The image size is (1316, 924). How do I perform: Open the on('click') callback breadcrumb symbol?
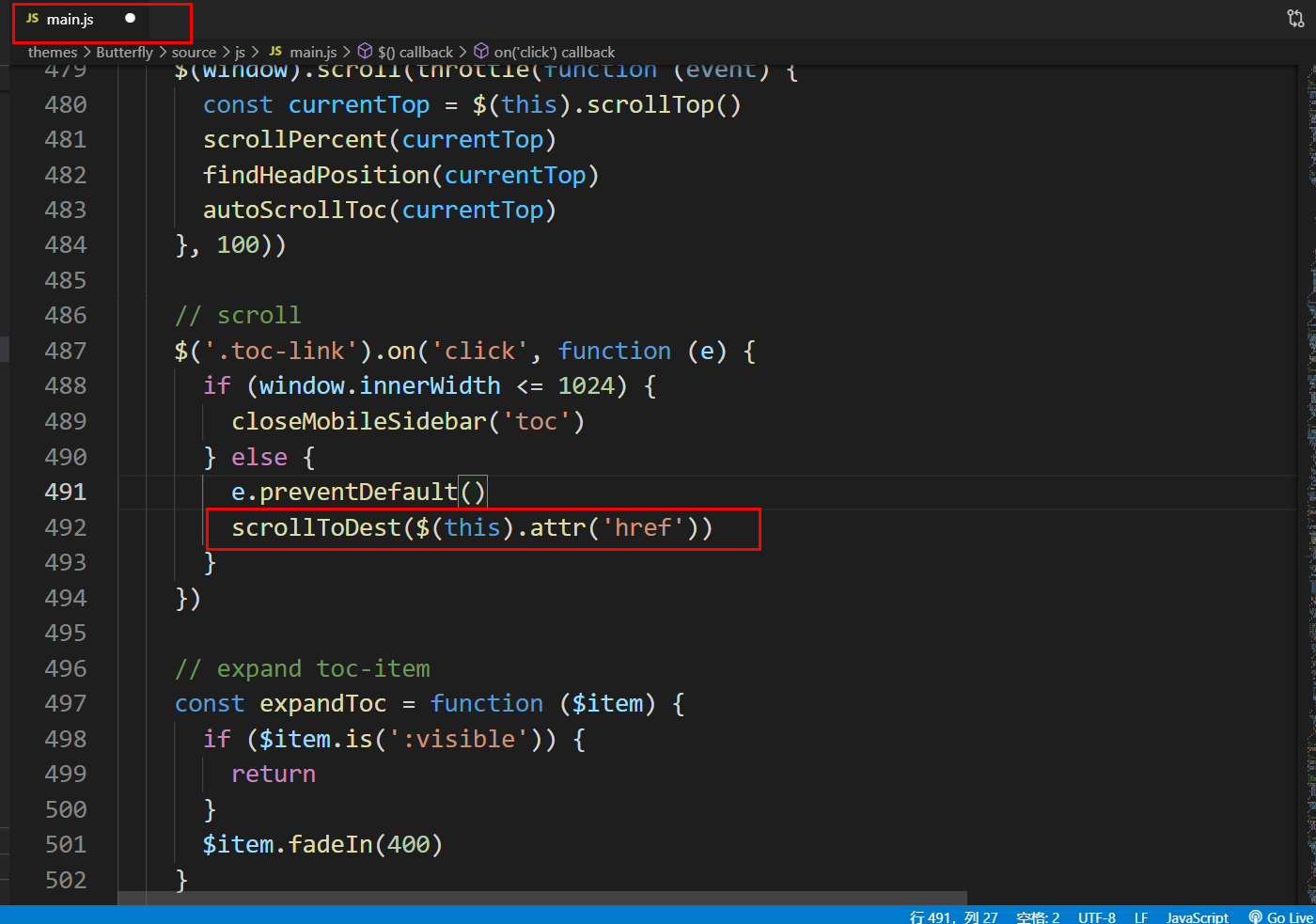pos(544,53)
